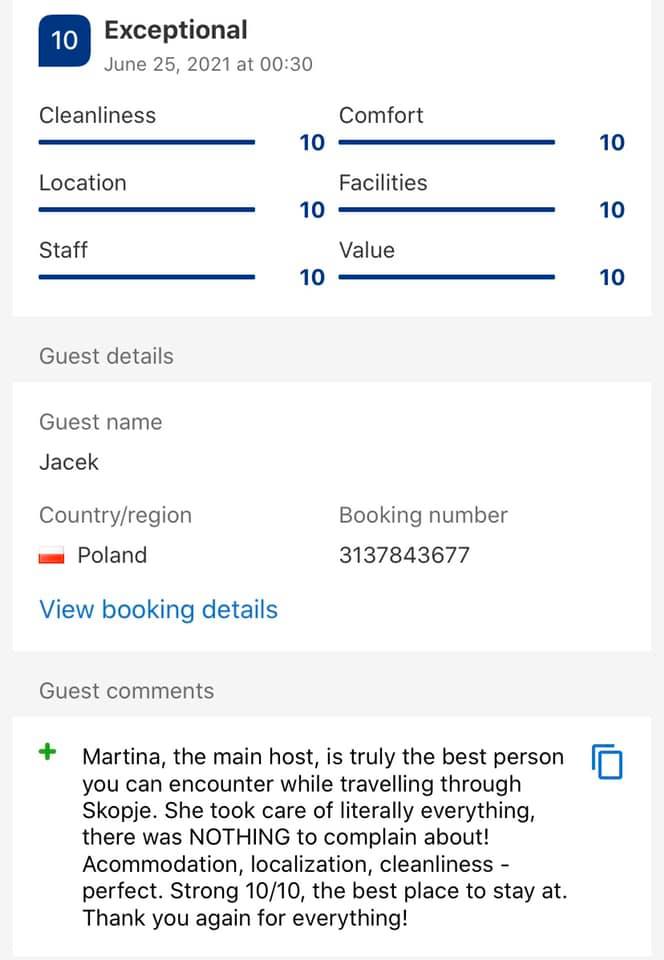
Task: Click the green plus positive comment icon
Action: [48, 751]
